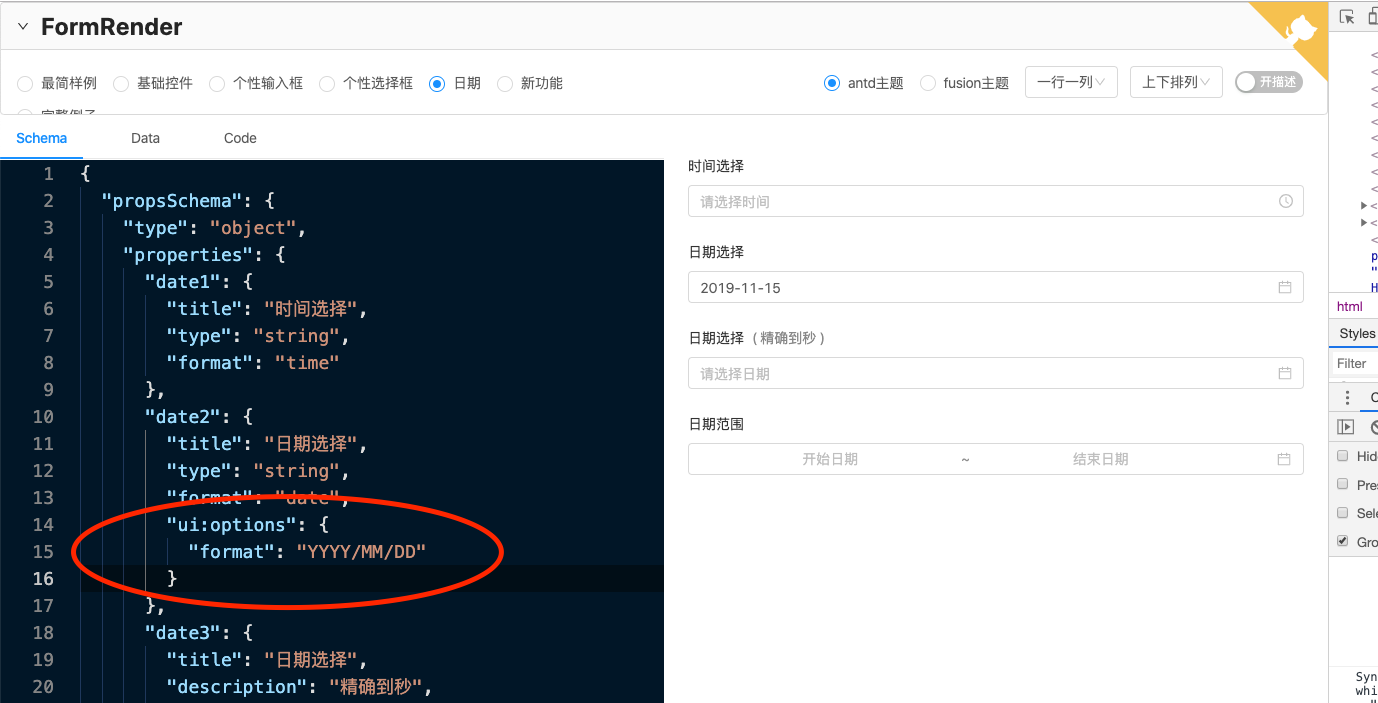Image resolution: width=1378 pixels, height=703 pixels.
Task: Click "YYYY/MM/DD" format value on line 15
Action: [x=361, y=552]
